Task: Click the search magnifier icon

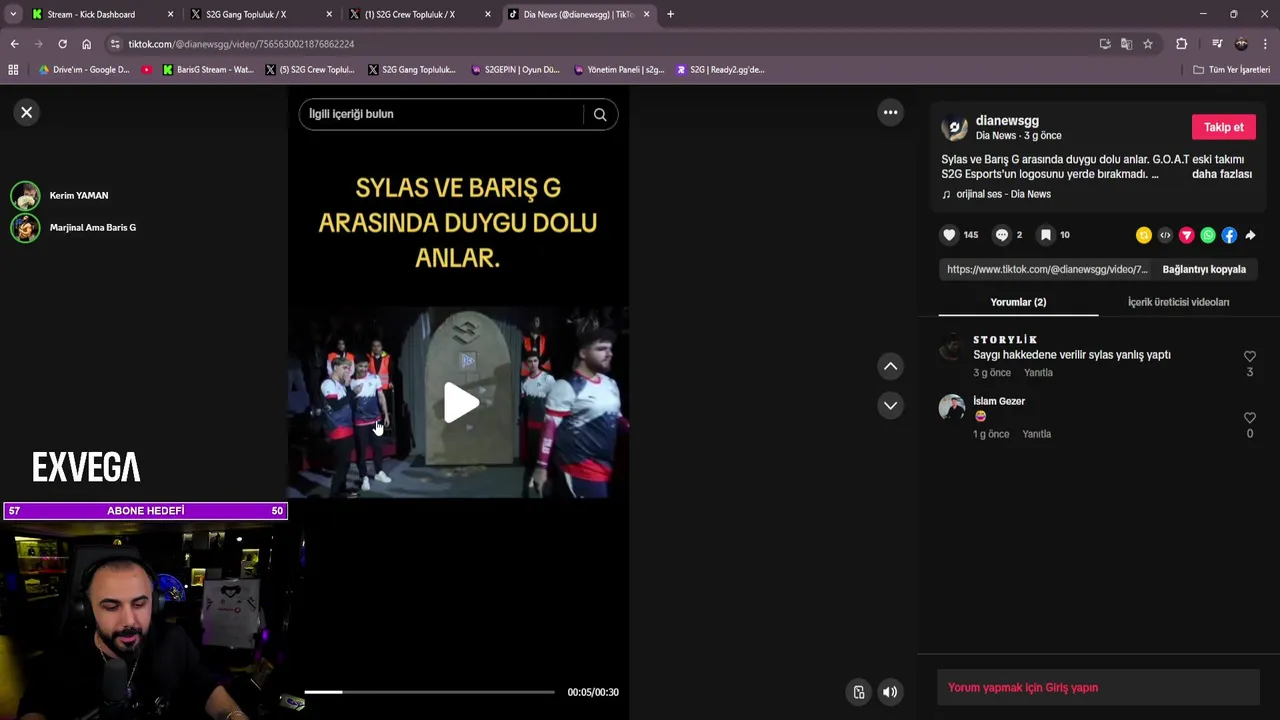Action: (600, 114)
